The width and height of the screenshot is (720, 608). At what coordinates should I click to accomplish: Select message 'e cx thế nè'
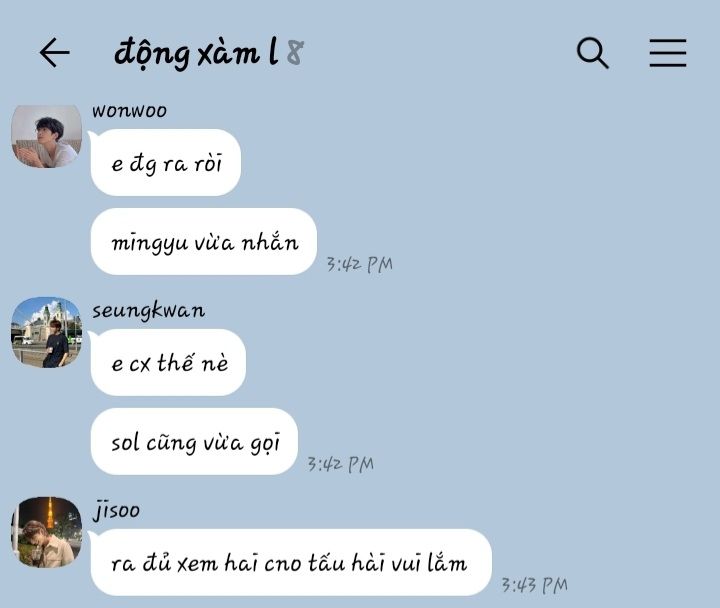click(168, 362)
